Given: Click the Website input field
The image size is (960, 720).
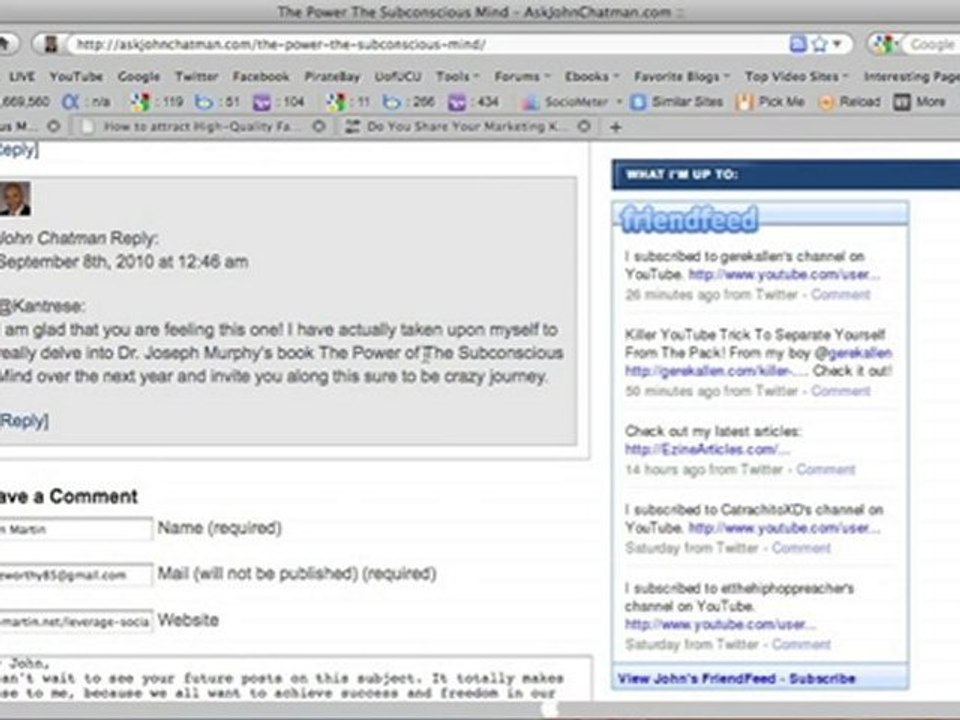Looking at the screenshot, I should (x=76, y=621).
